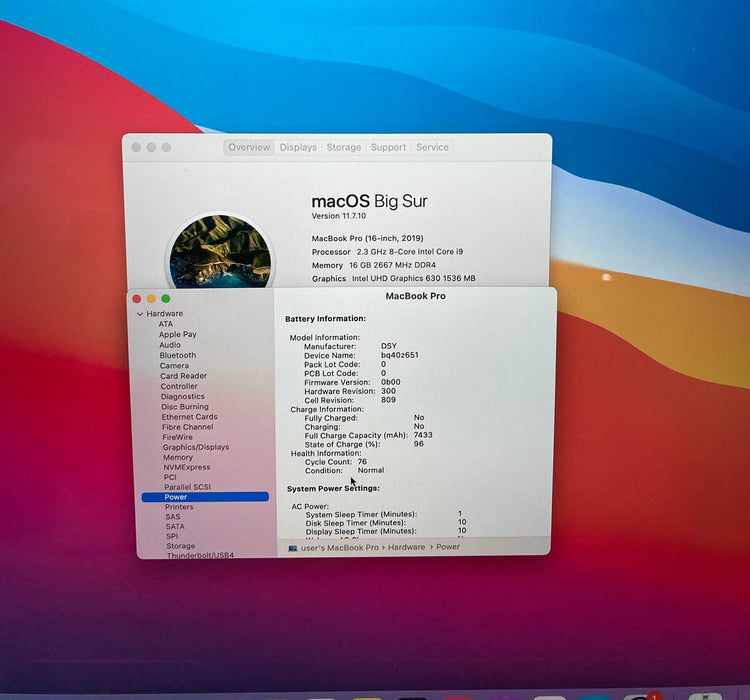Select Disc Burning in the sidebar
Screen dimensions: 750x700
185,407
